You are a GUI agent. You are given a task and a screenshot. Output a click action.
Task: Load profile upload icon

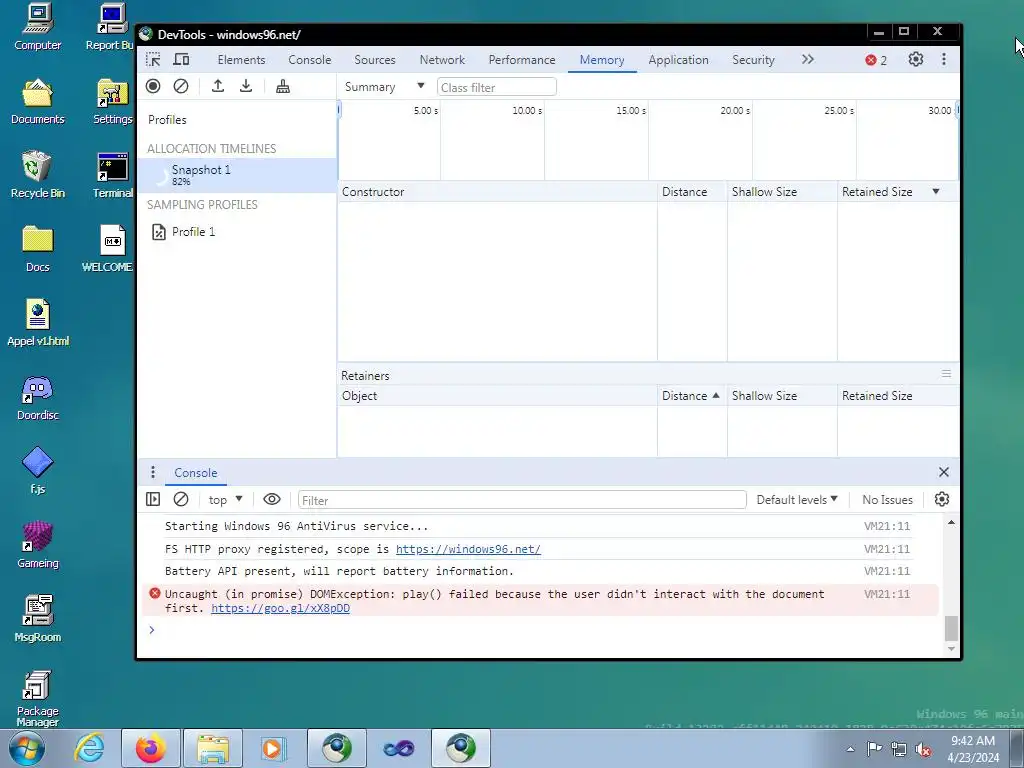click(218, 86)
